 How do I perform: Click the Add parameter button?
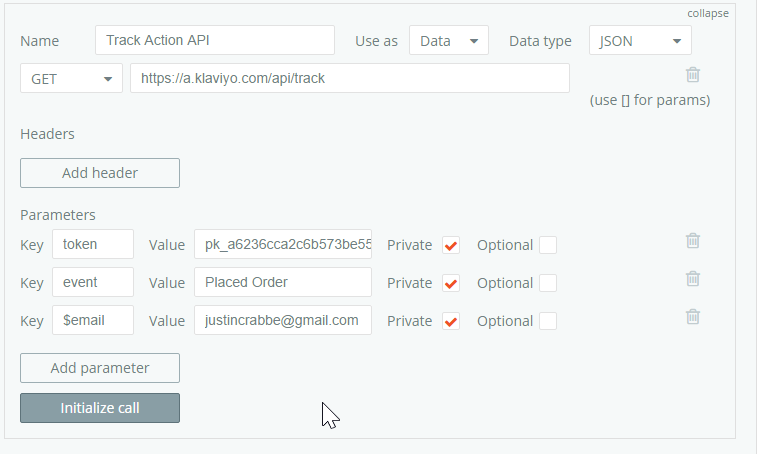click(100, 368)
